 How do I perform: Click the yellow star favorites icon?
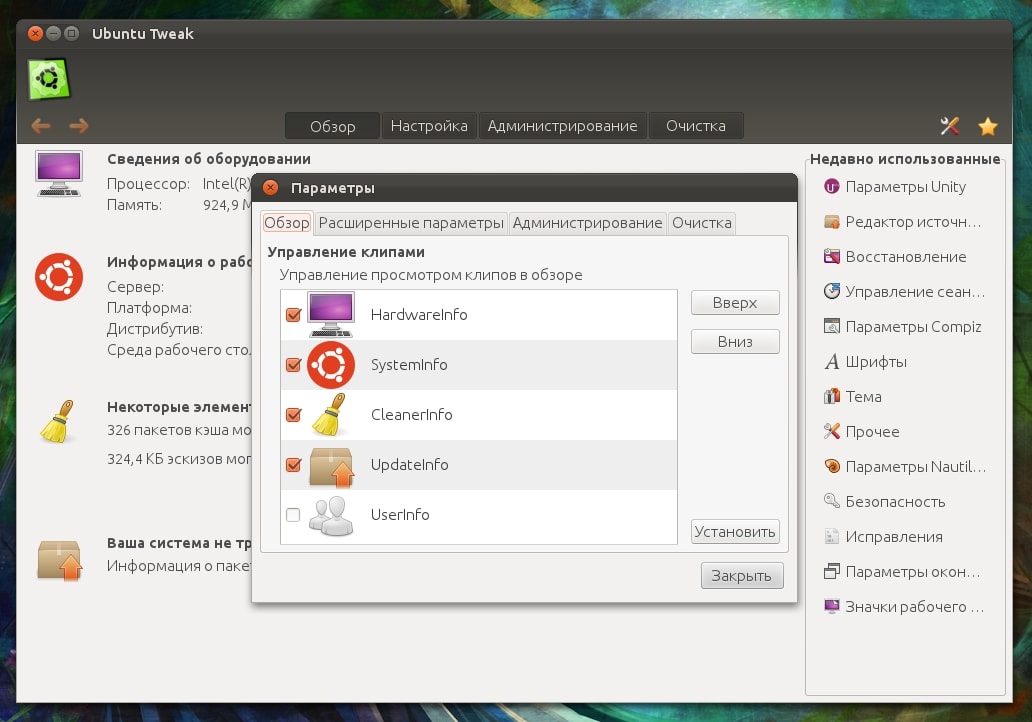(988, 126)
